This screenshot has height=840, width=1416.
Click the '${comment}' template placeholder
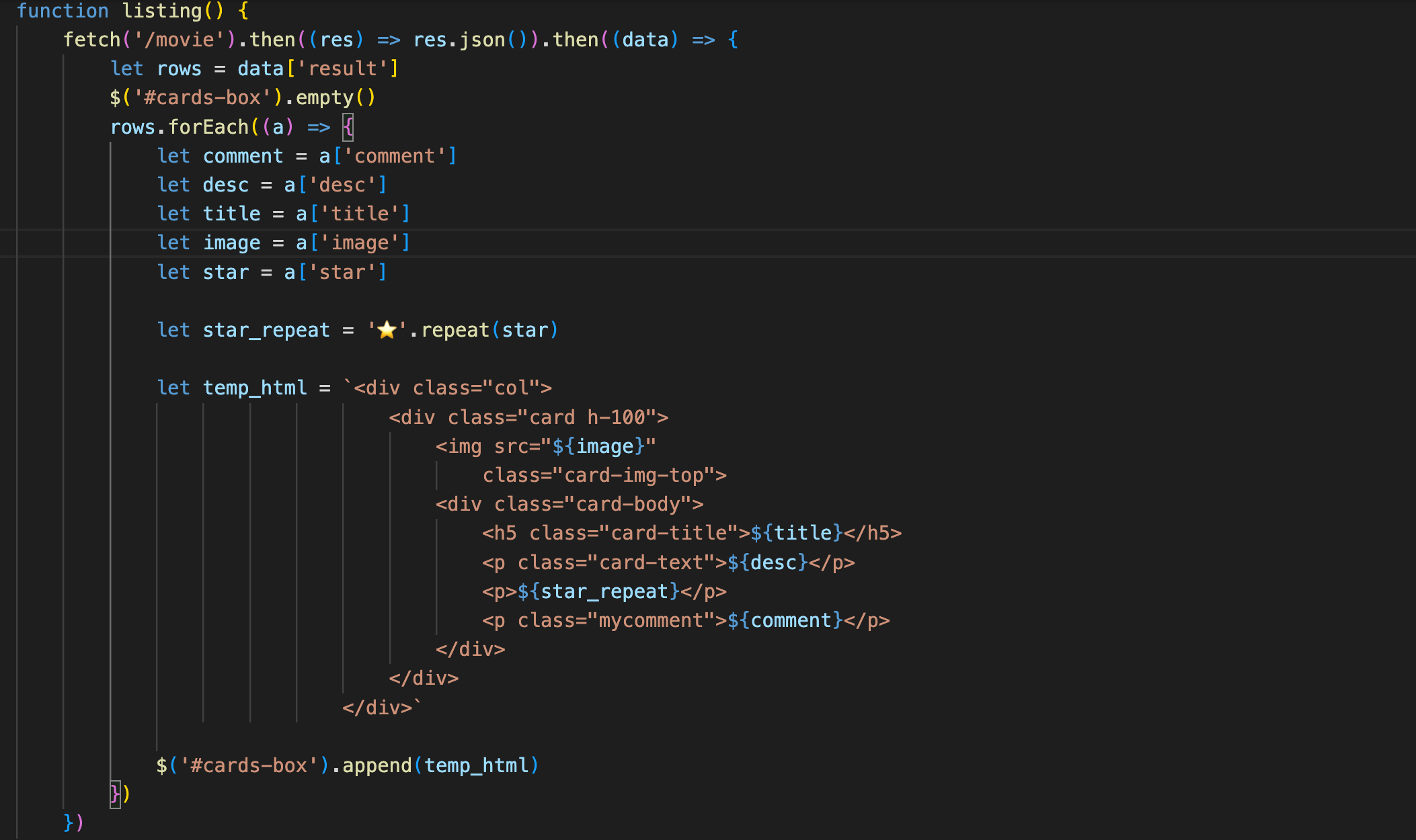(x=785, y=620)
